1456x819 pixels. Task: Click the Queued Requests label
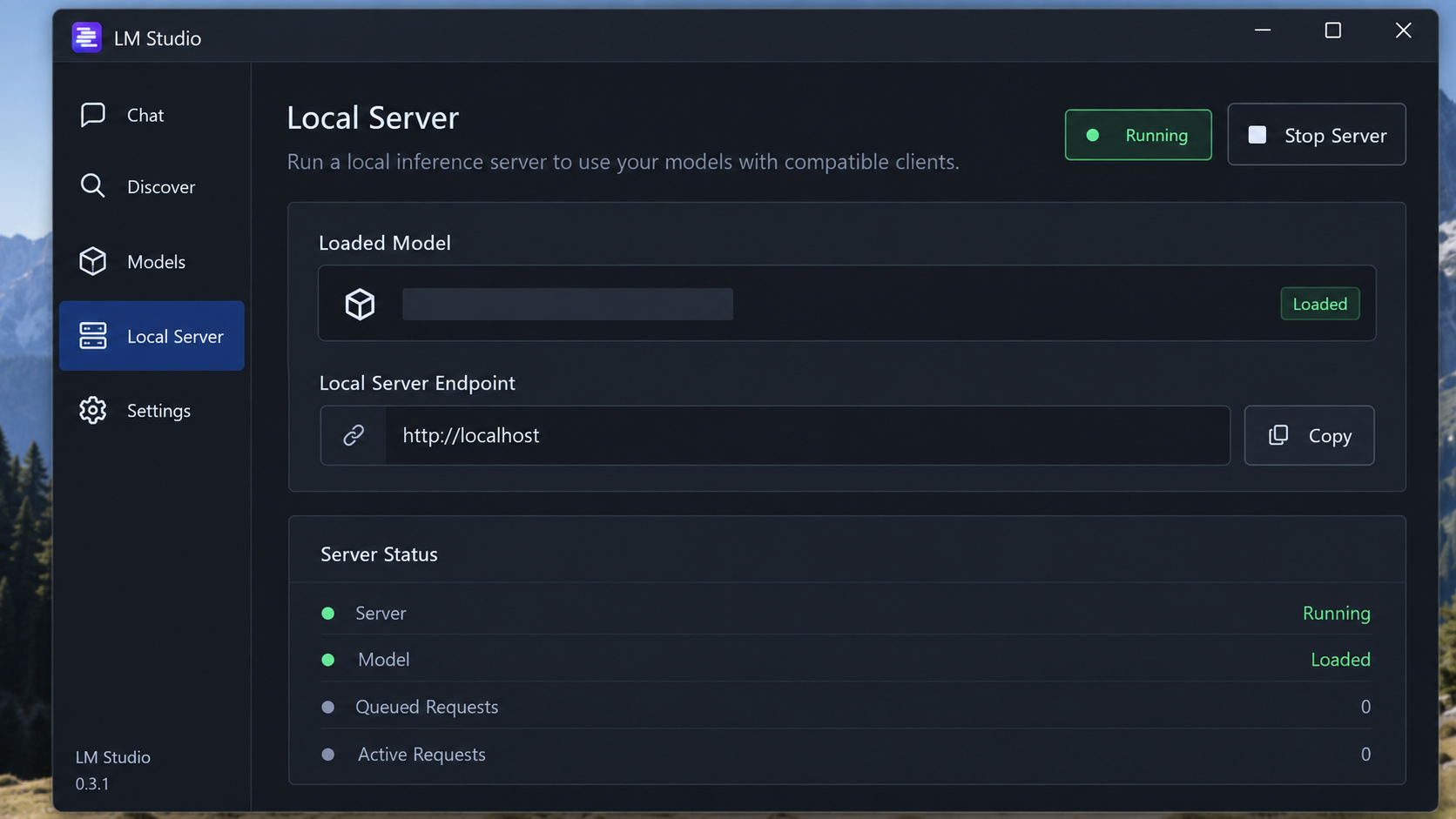coord(427,707)
